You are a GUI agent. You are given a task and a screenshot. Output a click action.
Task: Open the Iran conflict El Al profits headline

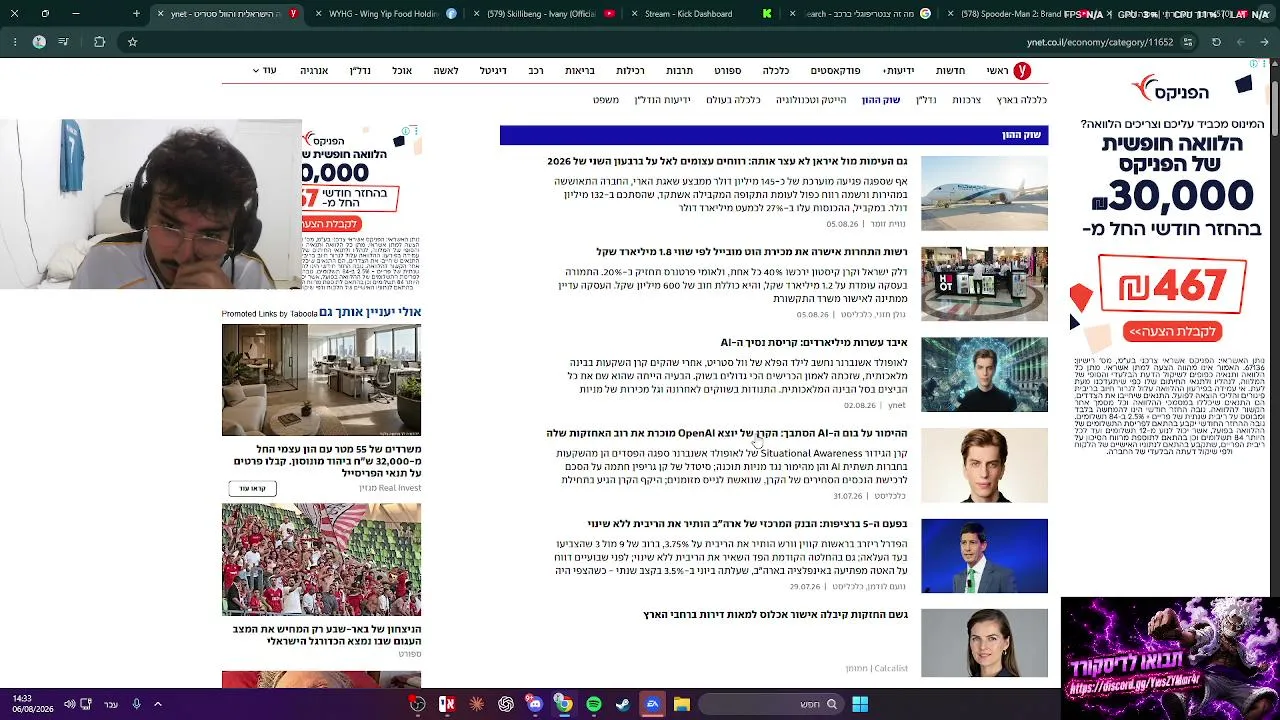(x=727, y=162)
